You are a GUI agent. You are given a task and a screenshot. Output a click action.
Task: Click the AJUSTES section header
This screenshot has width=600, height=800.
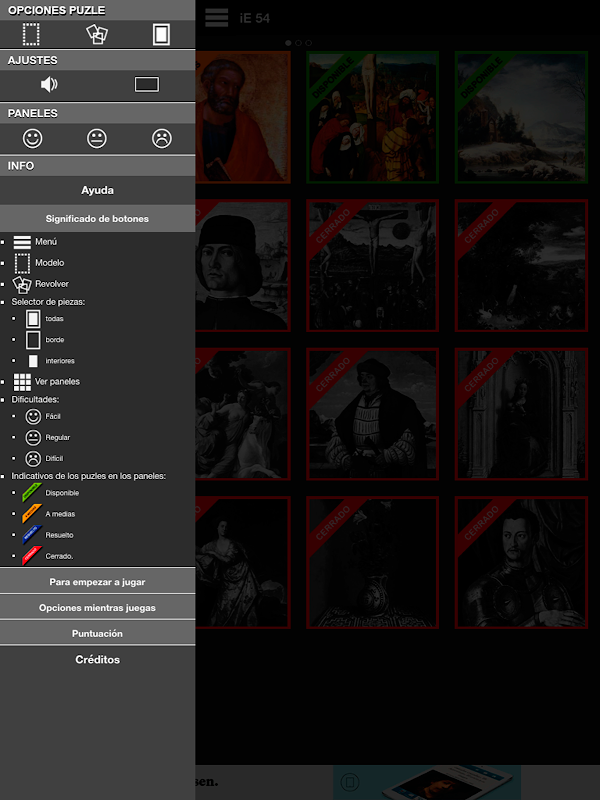click(x=97, y=60)
